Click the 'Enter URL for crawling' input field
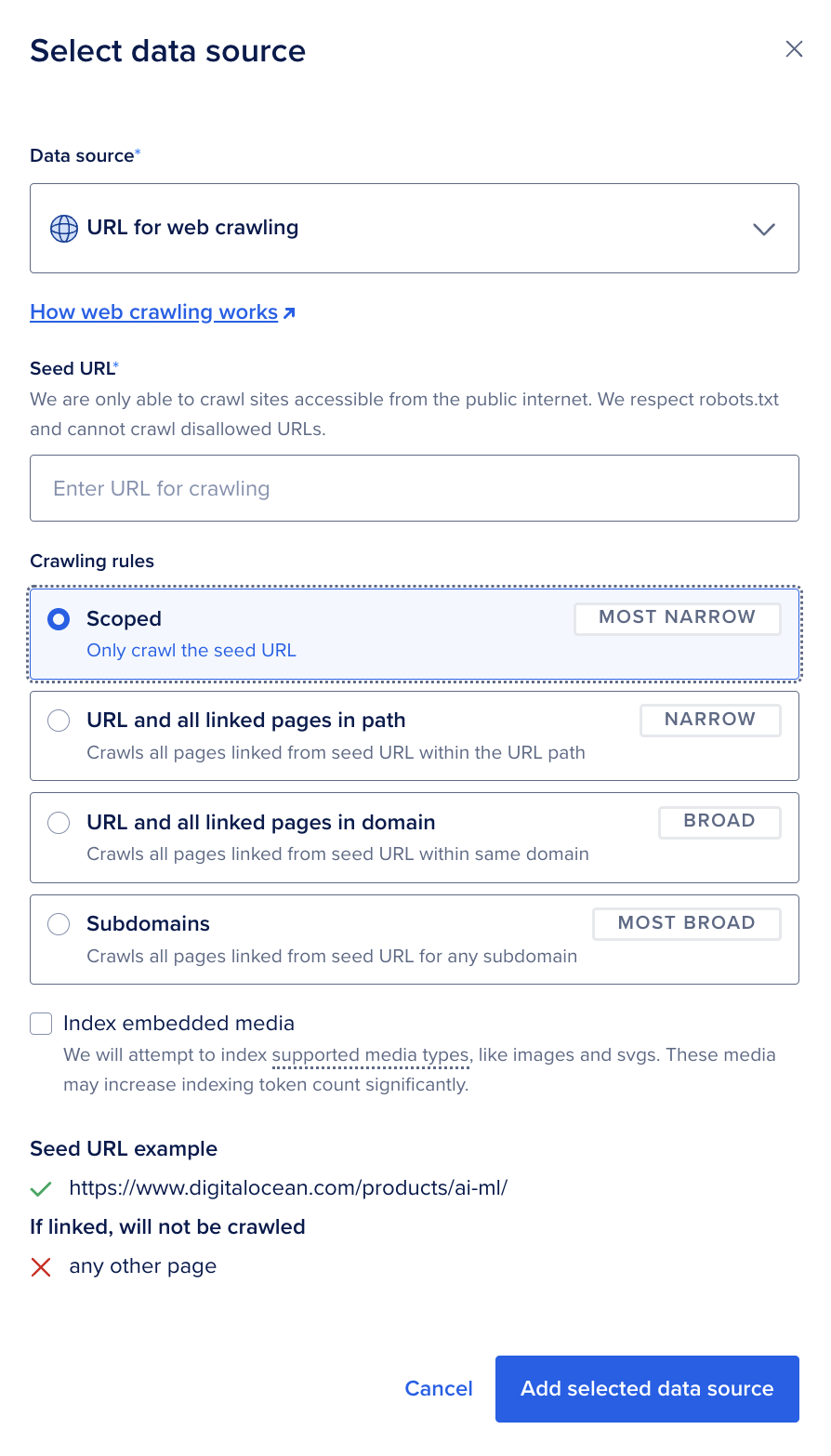The width and height of the screenshot is (831, 1456). tap(415, 487)
